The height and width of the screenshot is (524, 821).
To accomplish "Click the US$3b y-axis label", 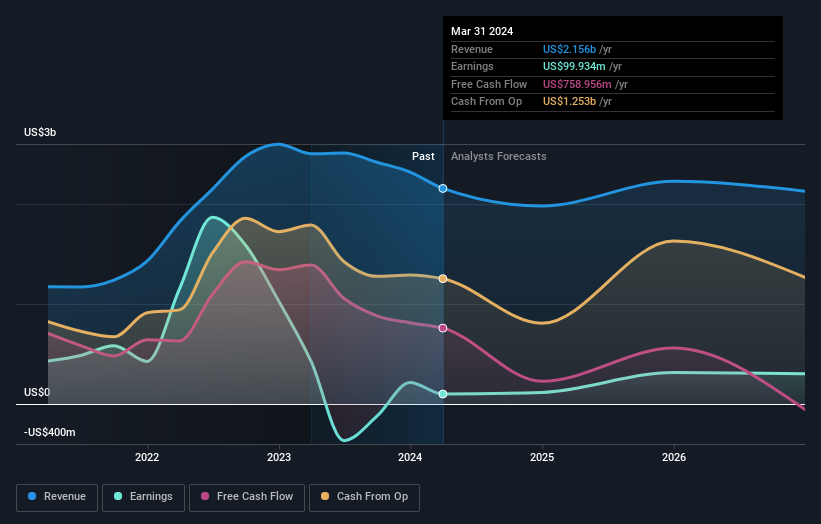I will [40, 132].
